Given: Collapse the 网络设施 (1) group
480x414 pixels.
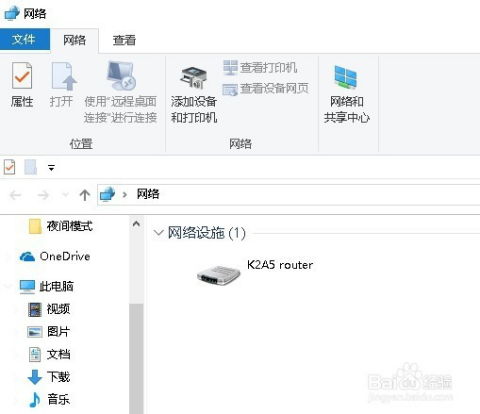Looking at the screenshot, I should (158, 232).
